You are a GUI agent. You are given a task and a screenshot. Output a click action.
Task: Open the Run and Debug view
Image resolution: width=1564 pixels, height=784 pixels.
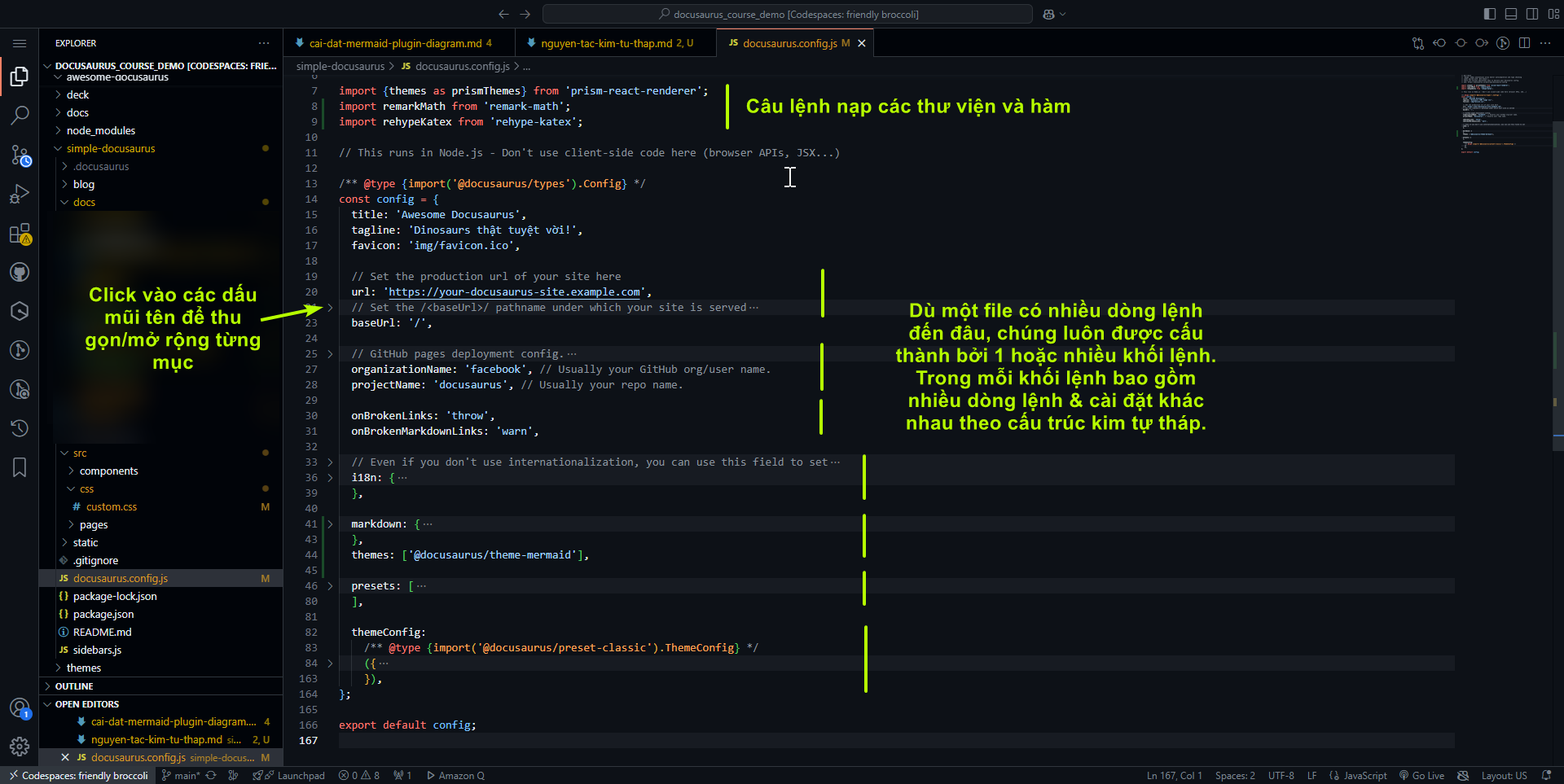(20, 194)
